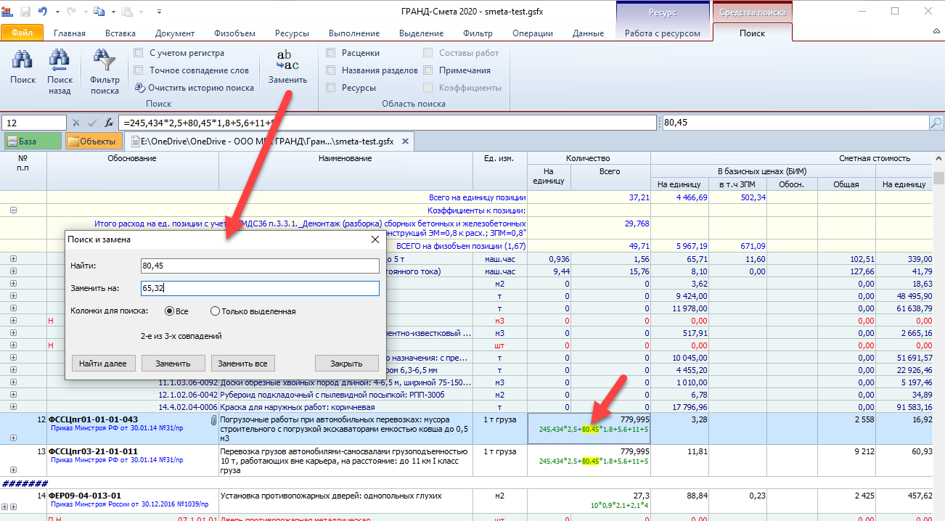Open the Выделение ribbon tab
945x521 pixels.
pyautogui.click(x=421, y=33)
